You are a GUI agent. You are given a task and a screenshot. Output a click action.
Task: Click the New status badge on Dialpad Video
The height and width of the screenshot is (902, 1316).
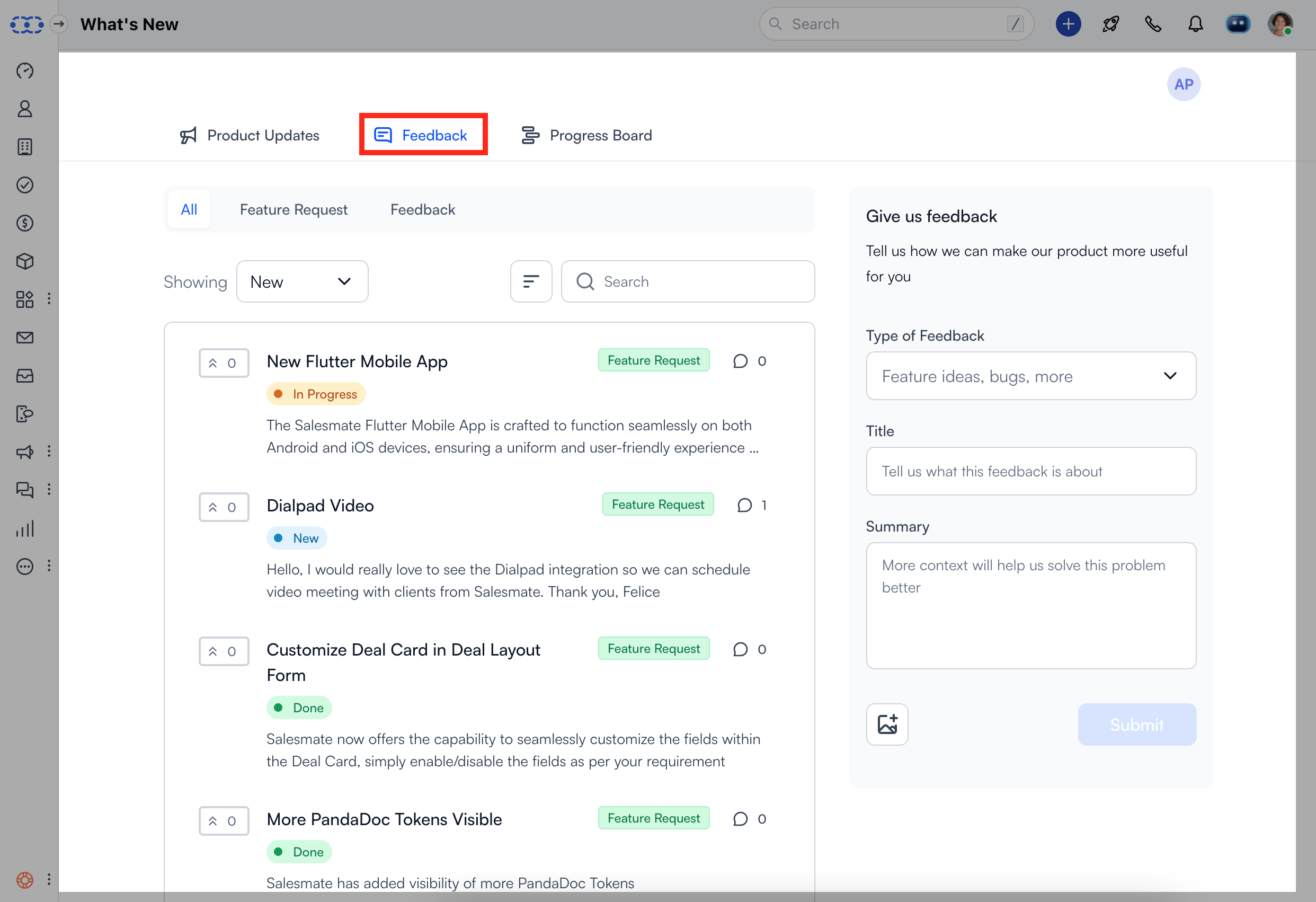[x=297, y=538]
